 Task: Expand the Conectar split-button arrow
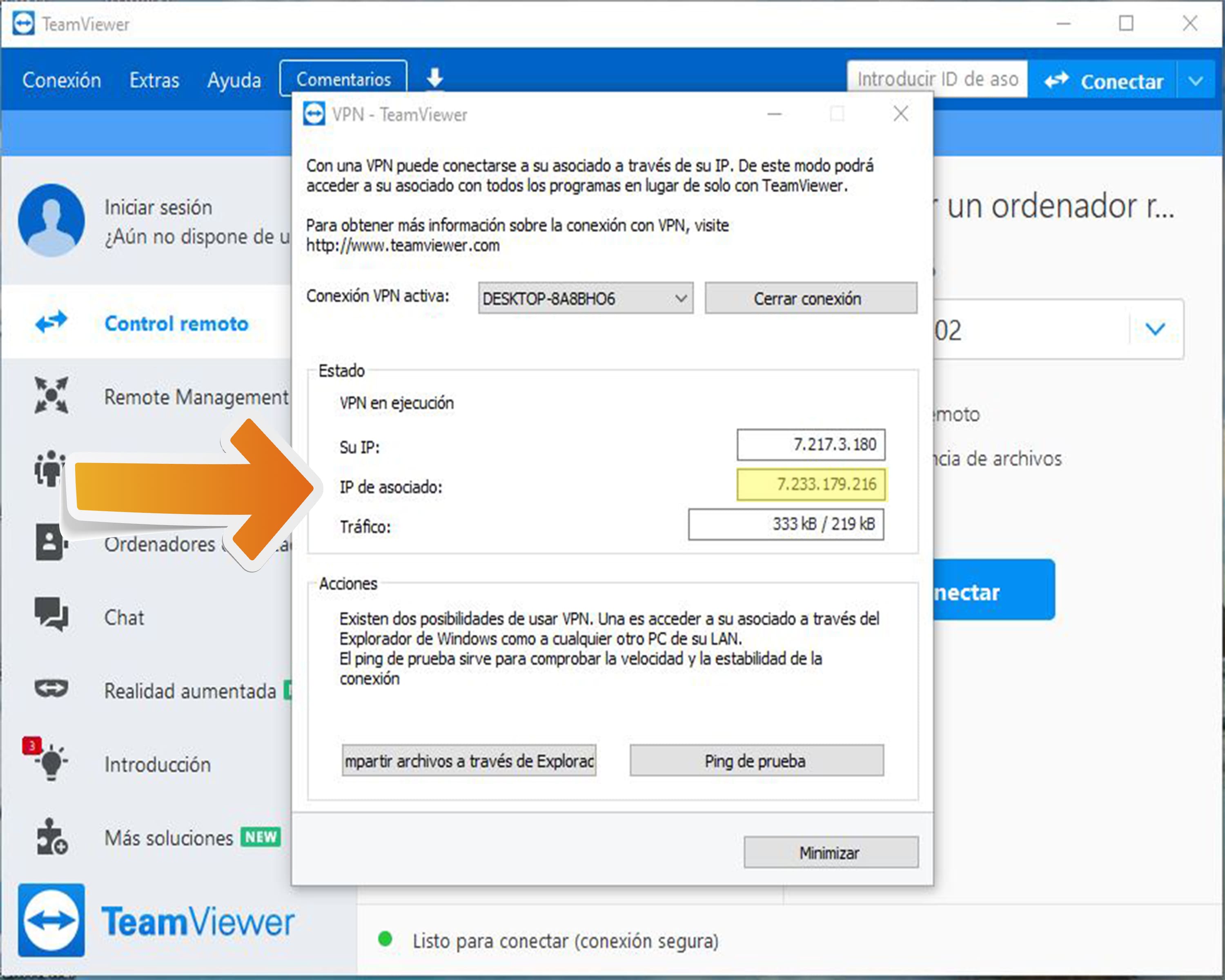[1196, 81]
